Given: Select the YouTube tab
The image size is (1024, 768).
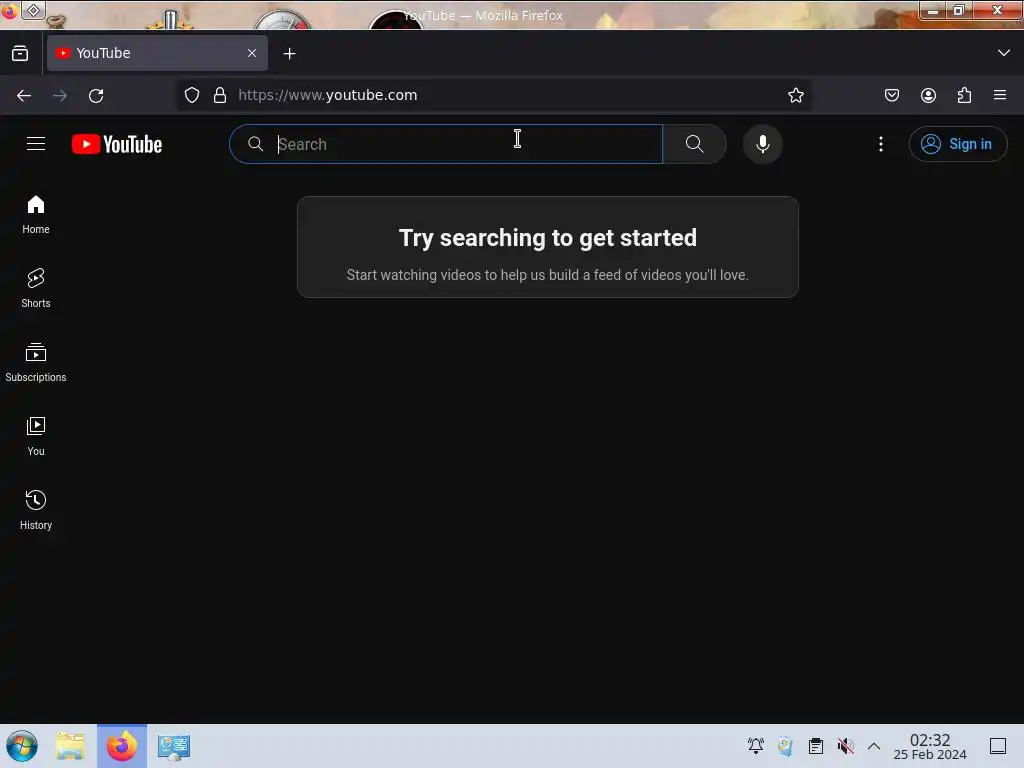Looking at the screenshot, I should point(157,53).
